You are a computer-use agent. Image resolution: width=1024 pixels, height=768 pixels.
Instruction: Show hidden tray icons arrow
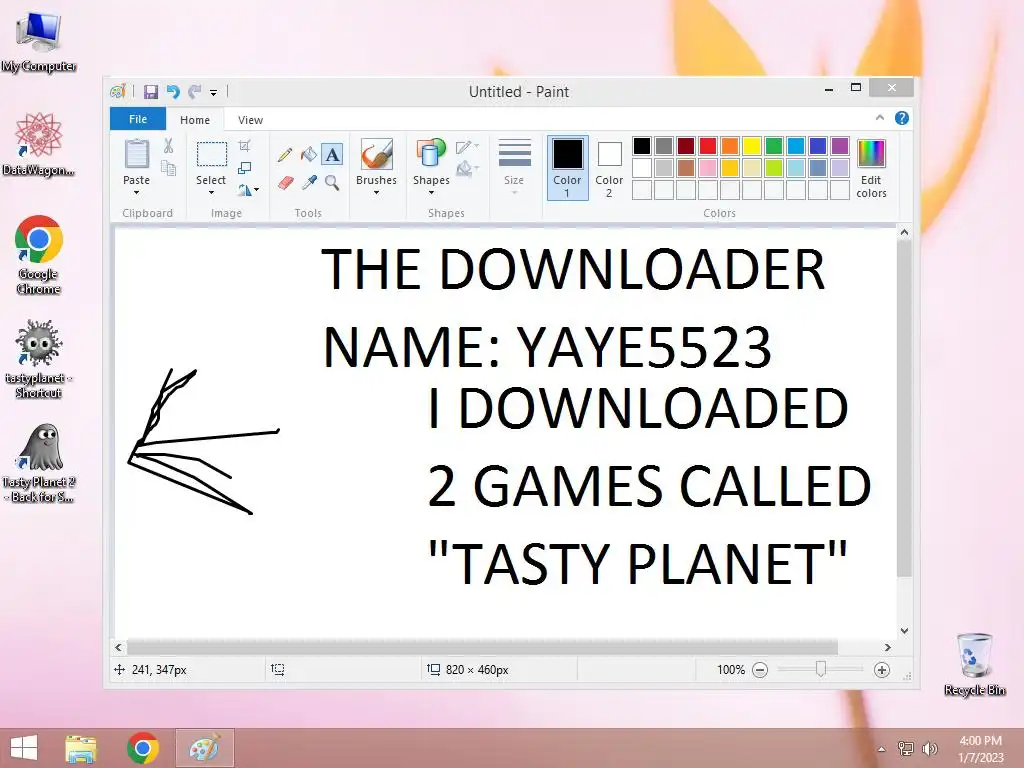pos(882,749)
